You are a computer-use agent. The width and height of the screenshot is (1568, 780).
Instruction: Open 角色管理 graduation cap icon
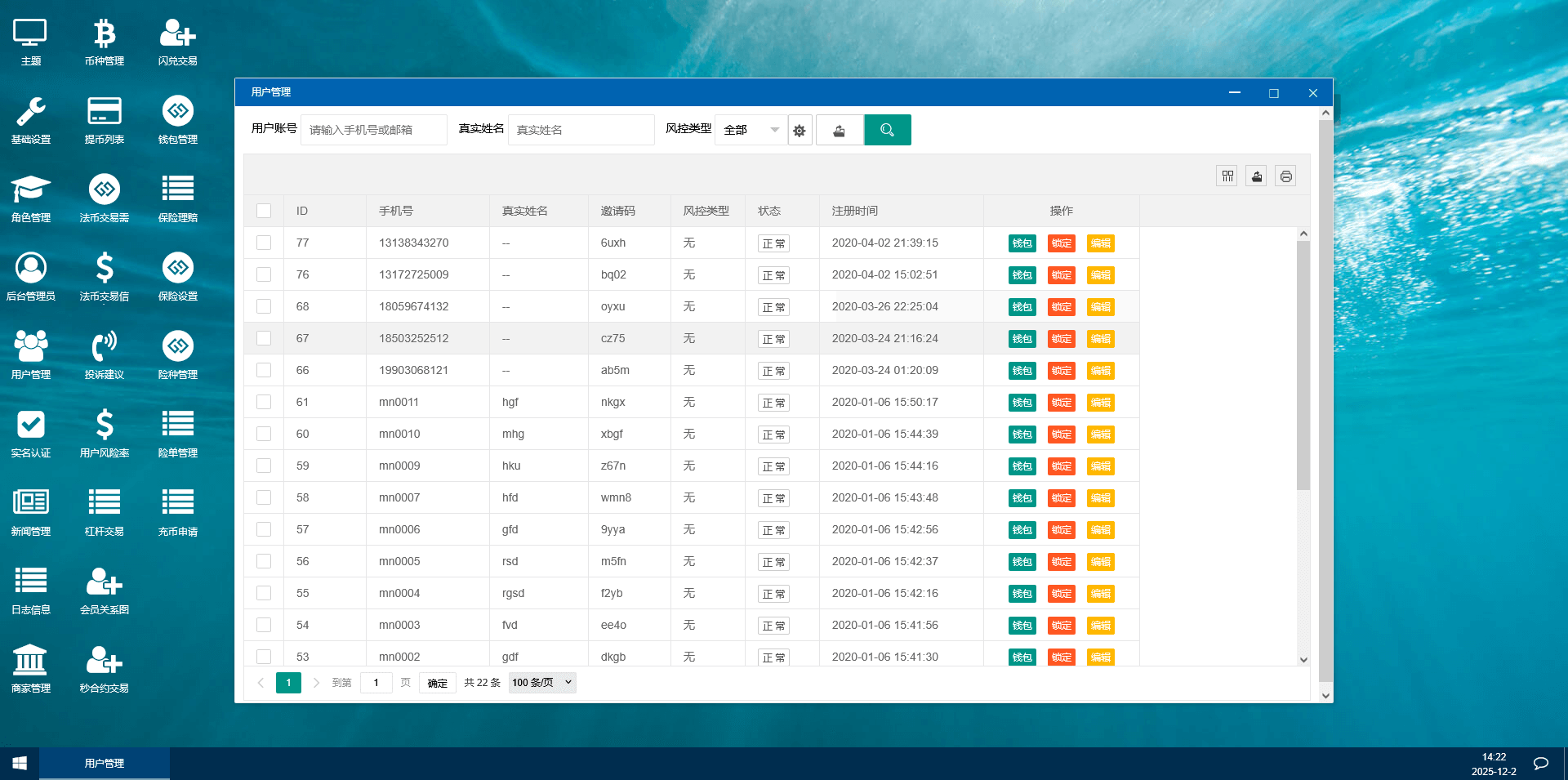point(30,198)
